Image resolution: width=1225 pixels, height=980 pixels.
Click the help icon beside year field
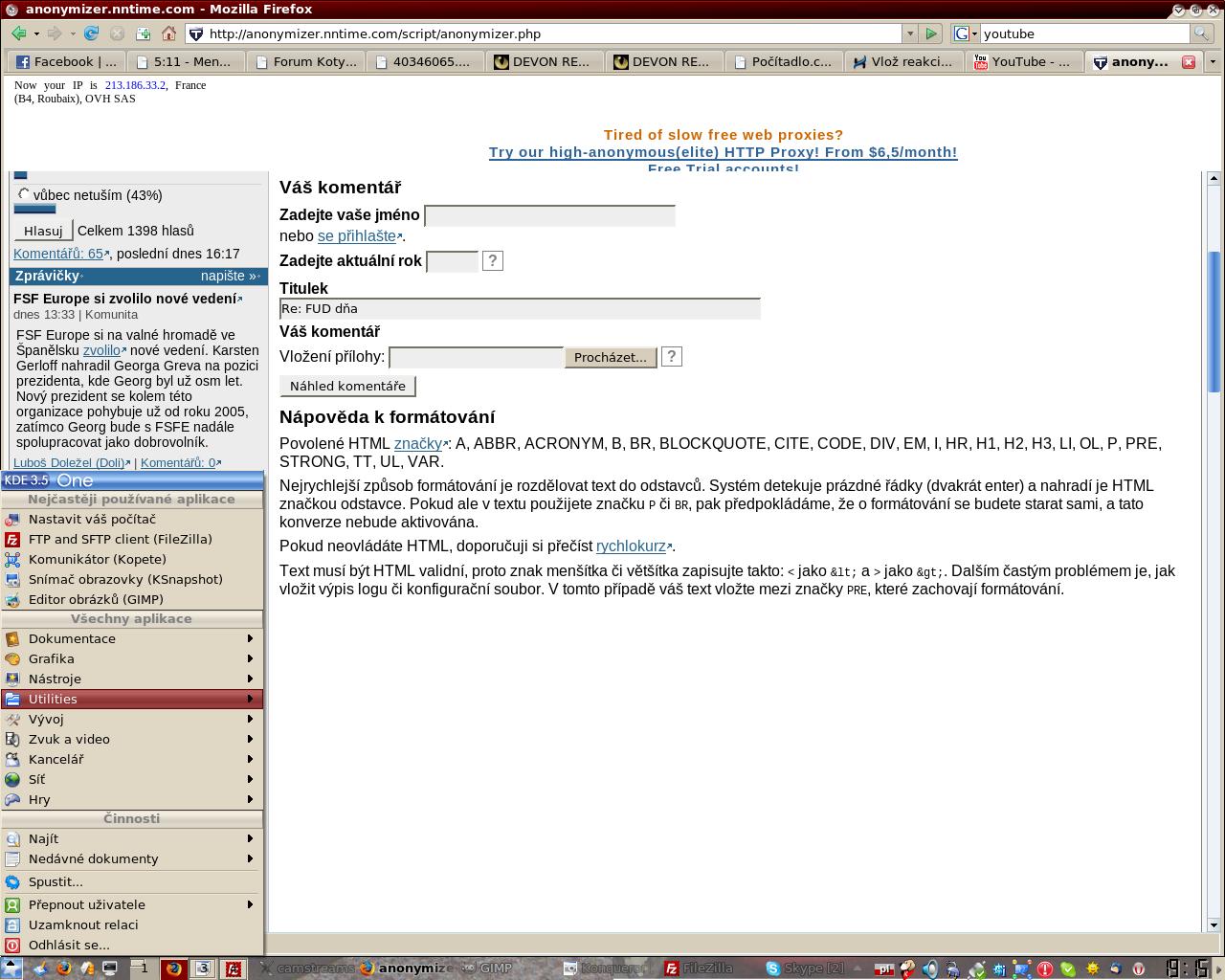point(492,260)
